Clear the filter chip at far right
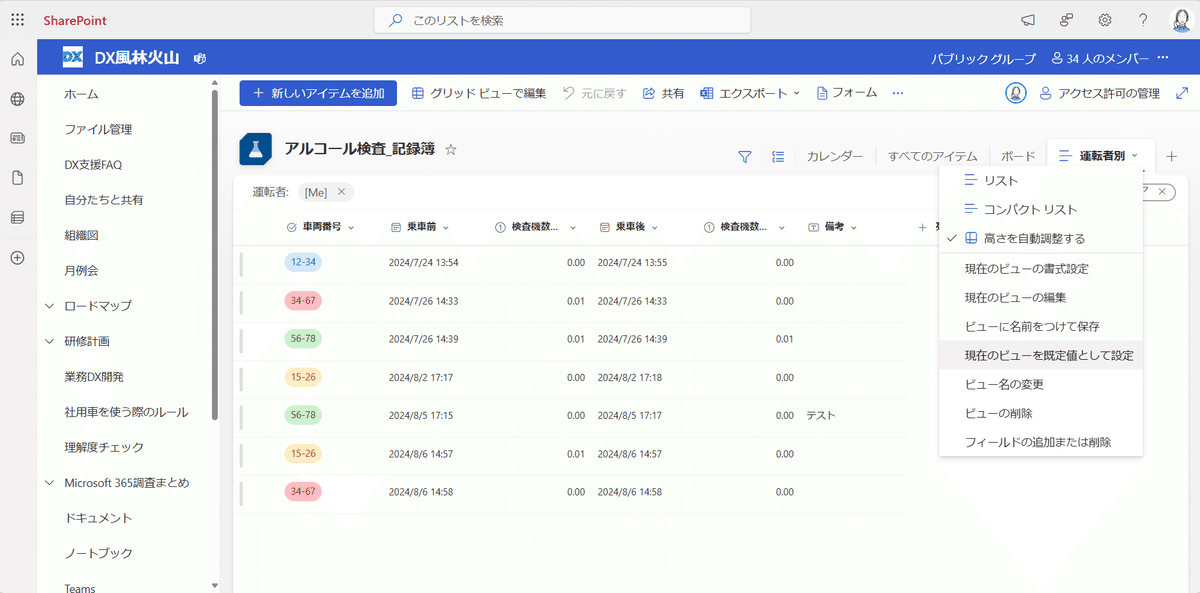 pyautogui.click(x=1161, y=191)
